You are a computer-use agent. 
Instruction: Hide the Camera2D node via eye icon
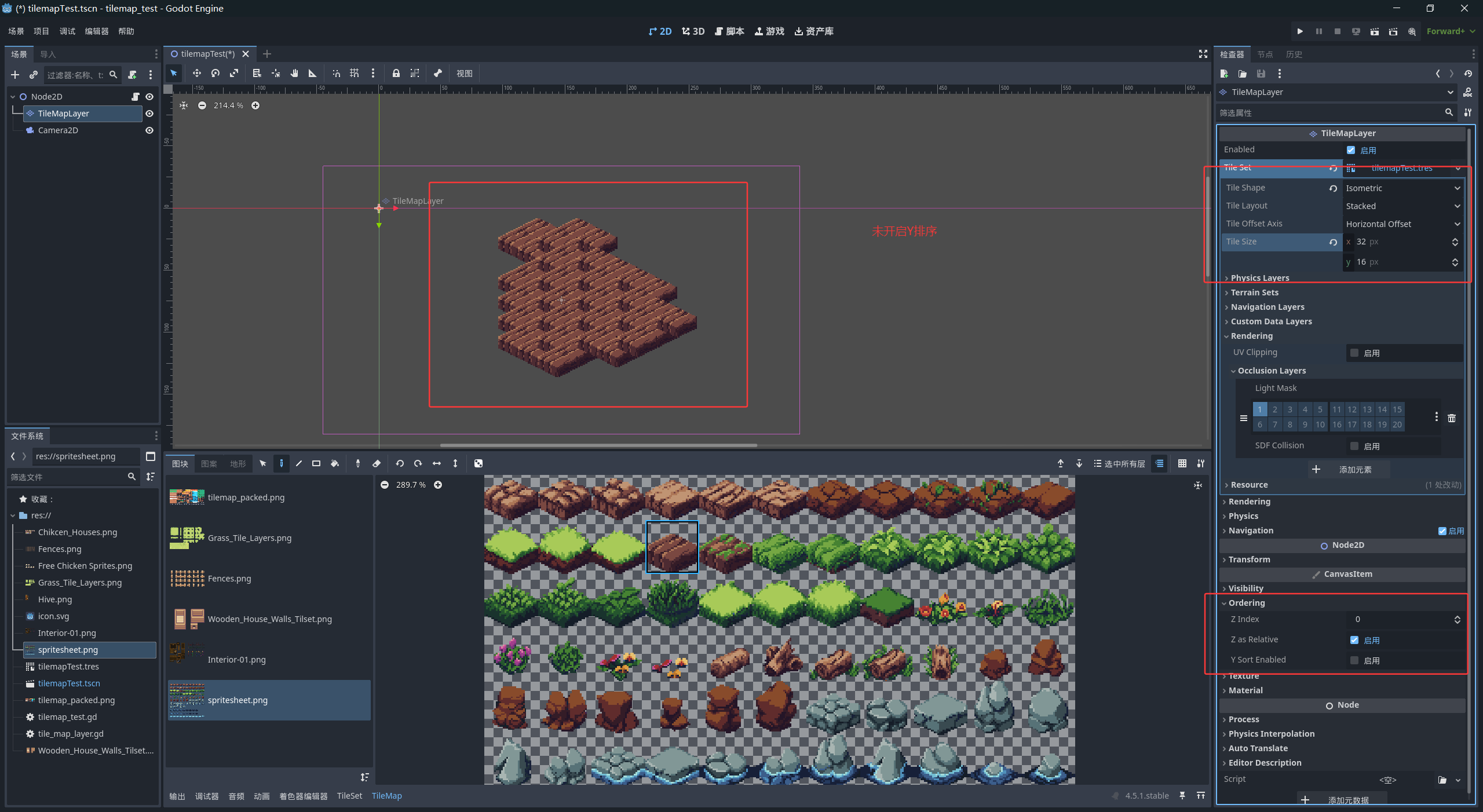pos(149,130)
